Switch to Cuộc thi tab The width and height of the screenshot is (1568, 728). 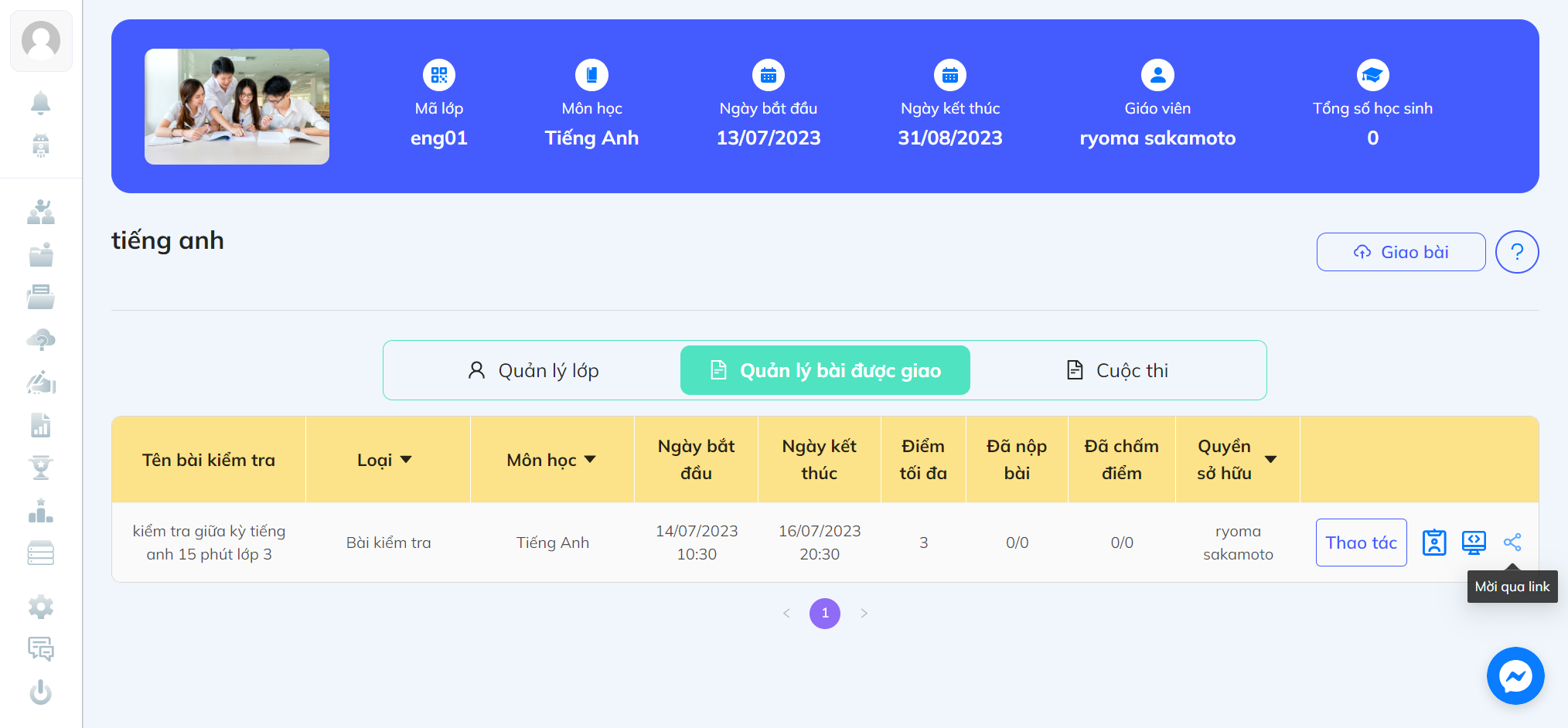point(1117,371)
